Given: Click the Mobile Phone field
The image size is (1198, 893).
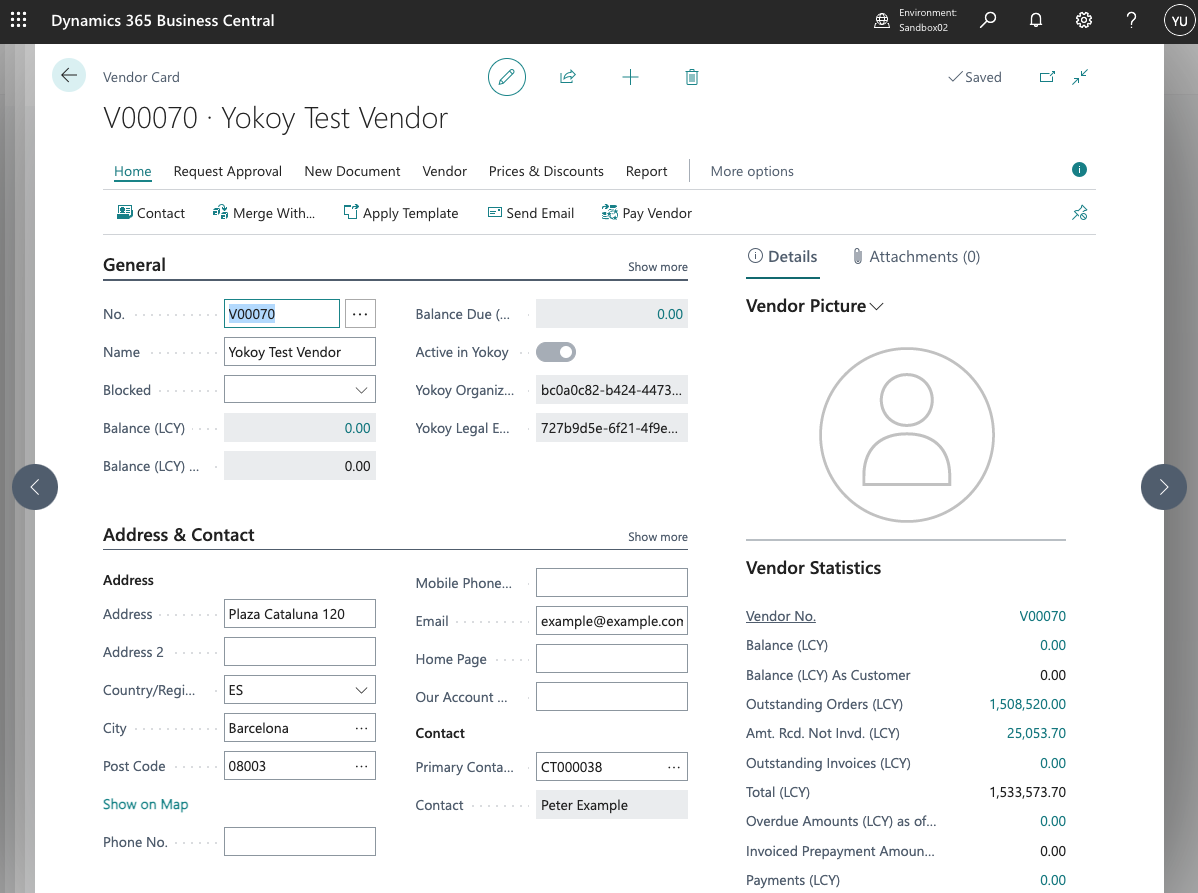Looking at the screenshot, I should (612, 583).
